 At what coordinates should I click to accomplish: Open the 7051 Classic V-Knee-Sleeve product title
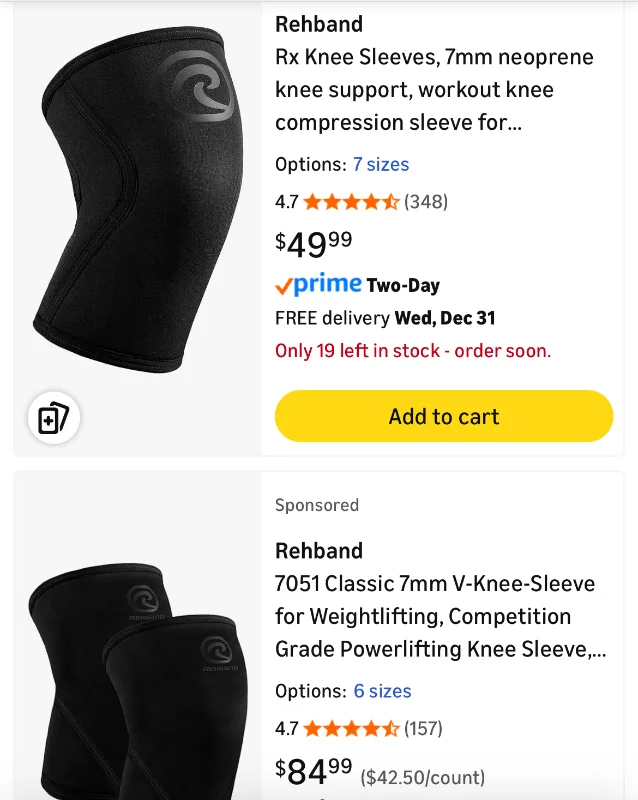[x=440, y=616]
